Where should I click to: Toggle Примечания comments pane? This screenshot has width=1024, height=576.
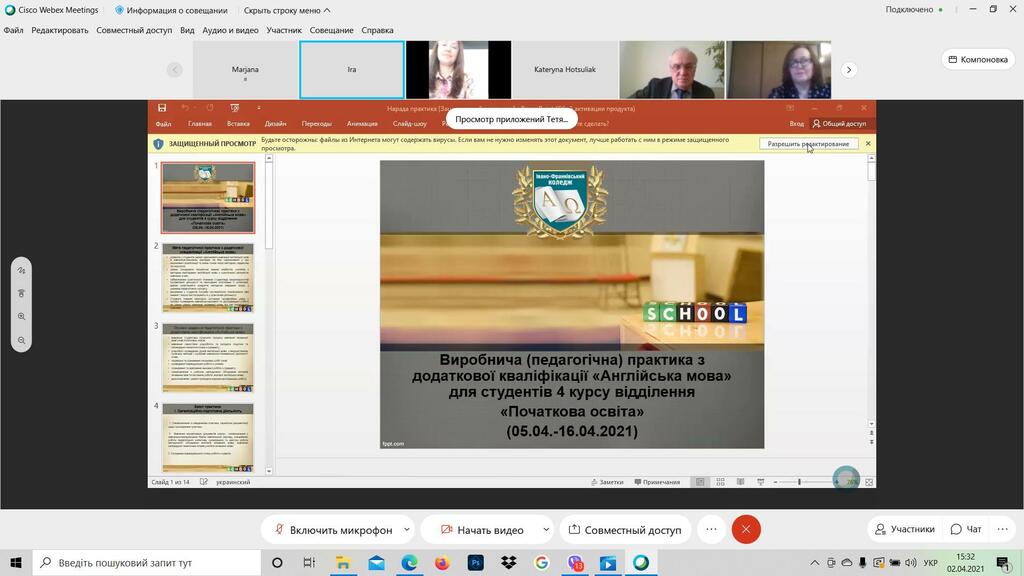658,482
